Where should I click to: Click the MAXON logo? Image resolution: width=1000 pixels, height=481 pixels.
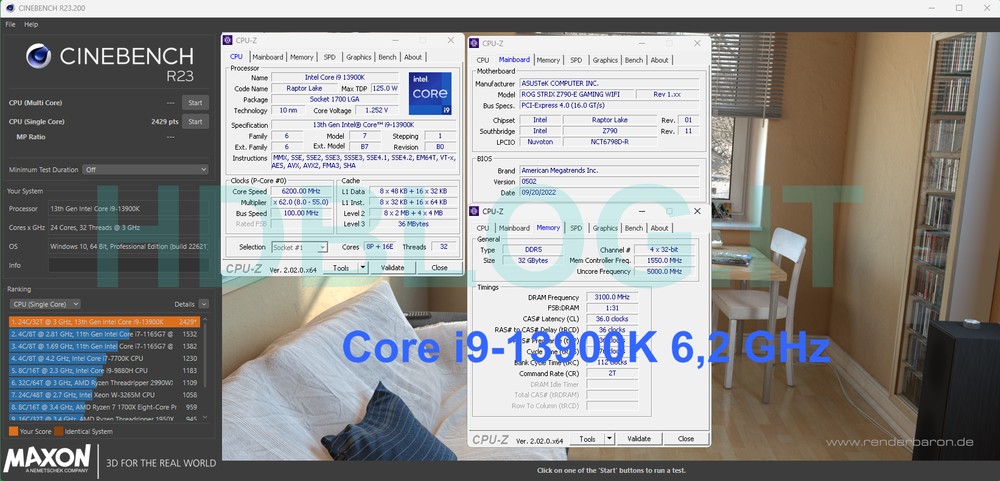point(47,460)
